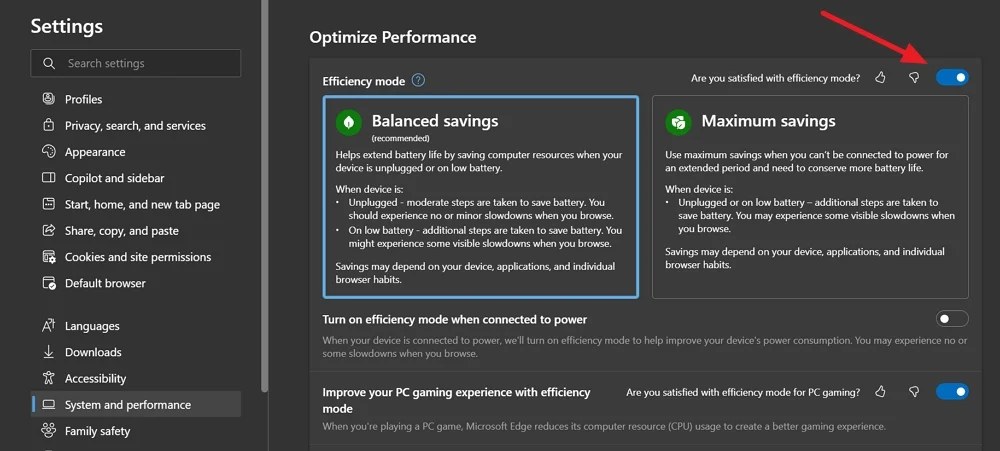Click the thumbs up icon for efficiency mode

click(x=880, y=78)
